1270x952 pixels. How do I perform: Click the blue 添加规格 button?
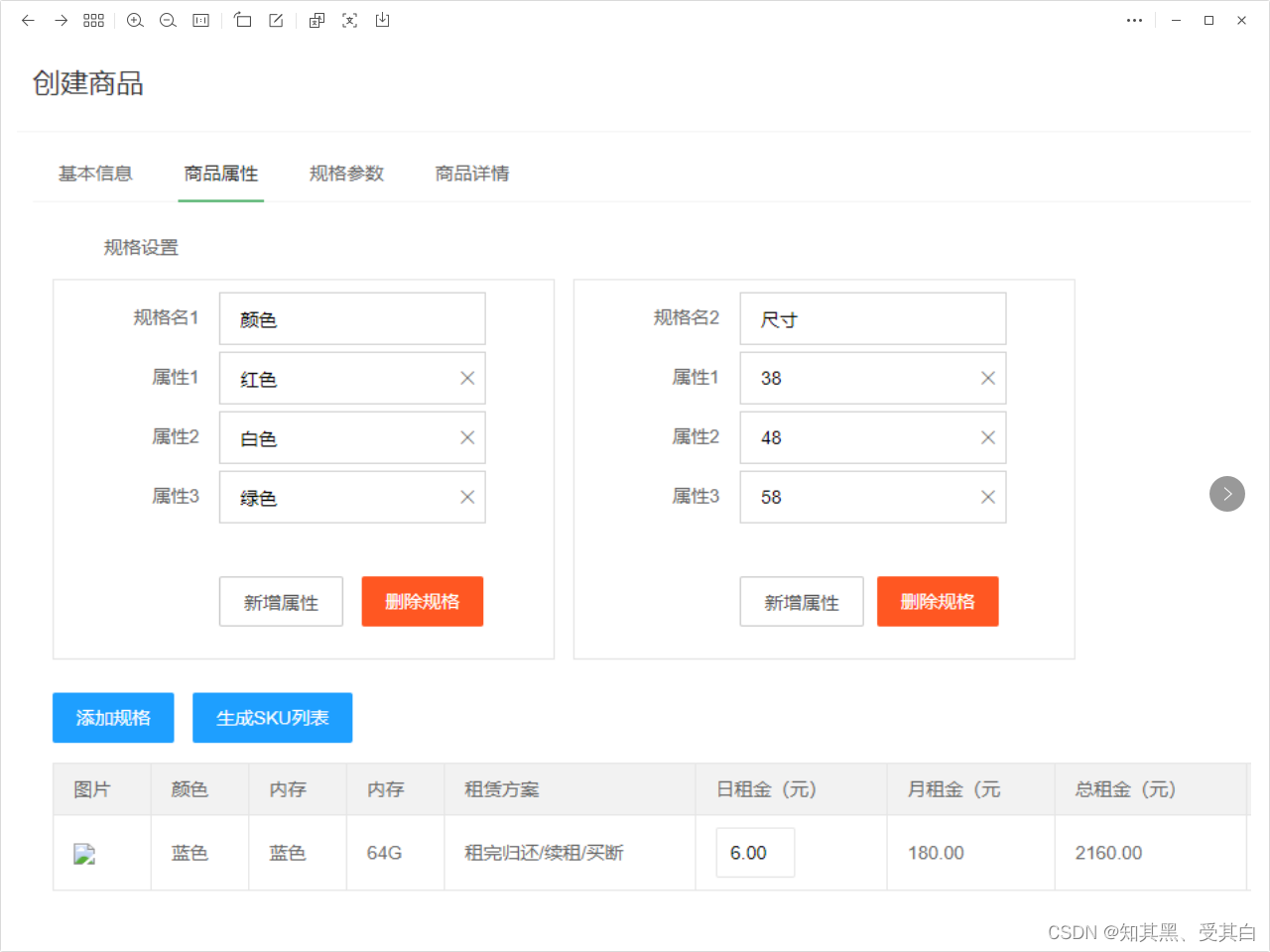pyautogui.click(x=113, y=718)
